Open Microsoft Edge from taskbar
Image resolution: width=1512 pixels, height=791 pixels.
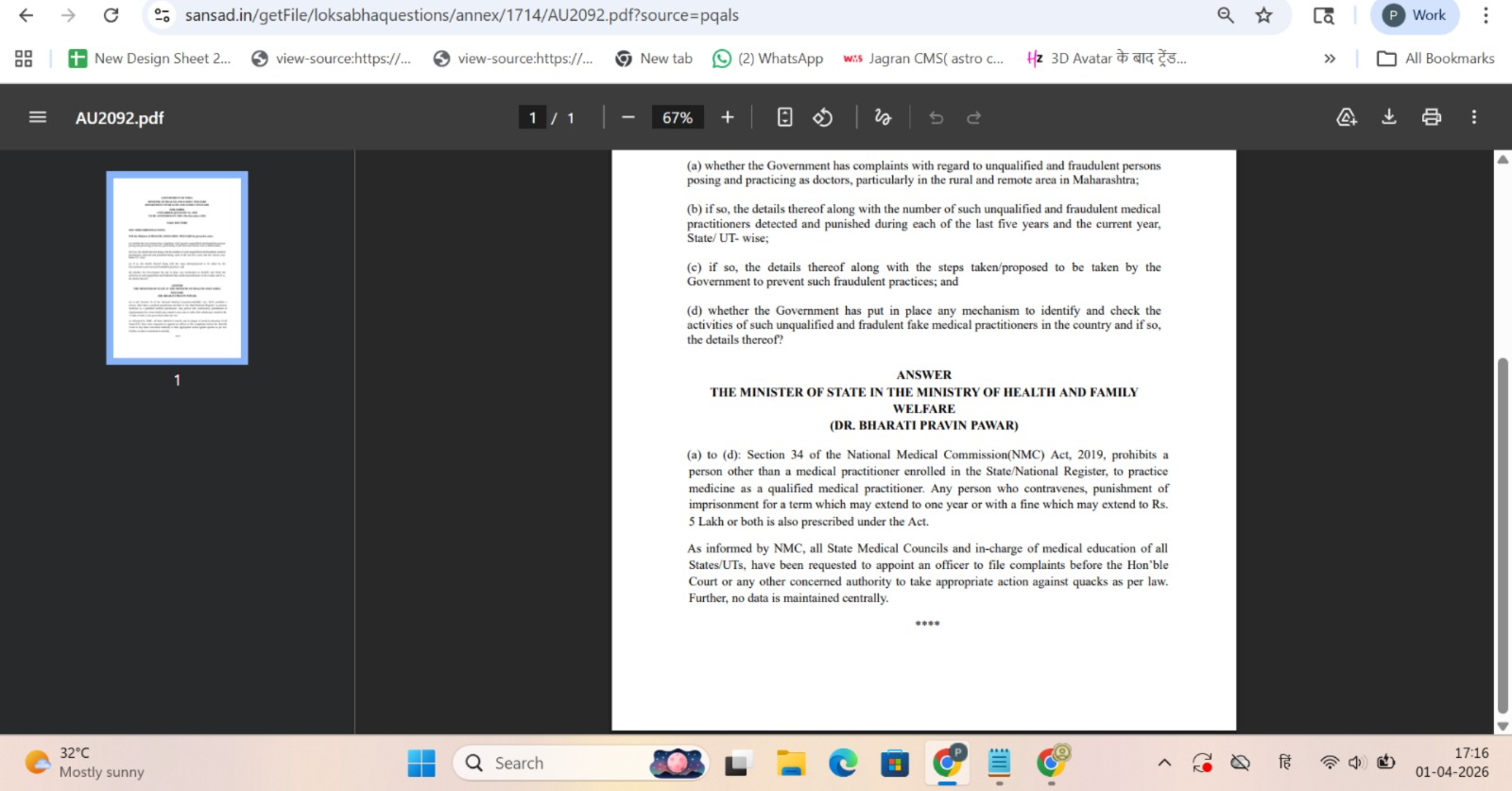coord(843,763)
